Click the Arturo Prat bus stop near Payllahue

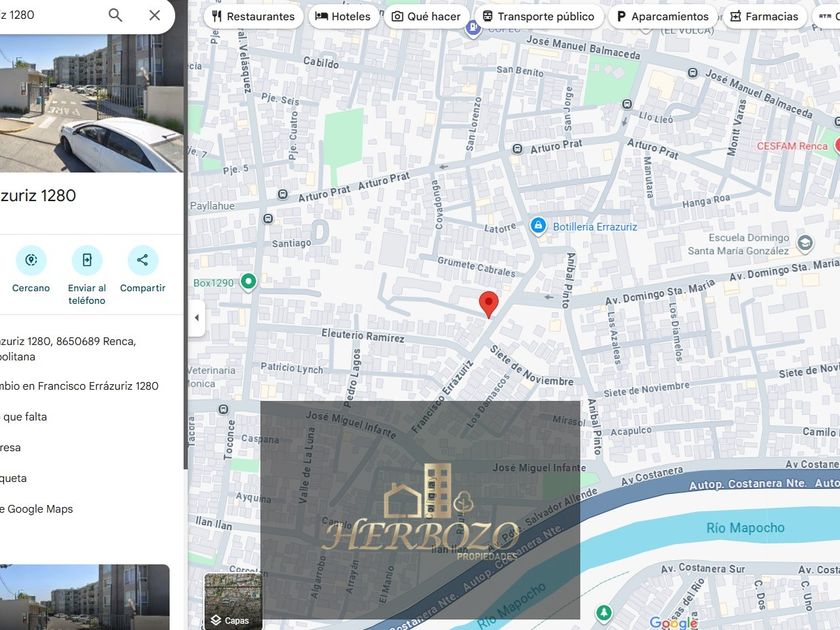283,194
